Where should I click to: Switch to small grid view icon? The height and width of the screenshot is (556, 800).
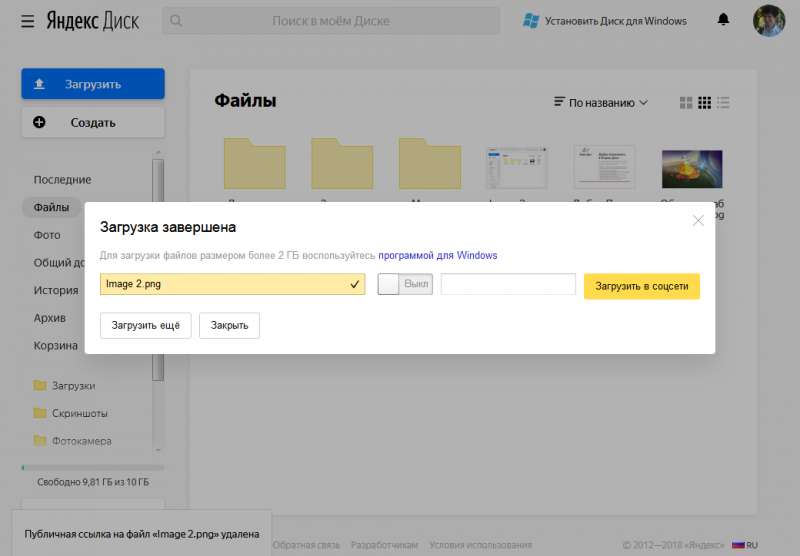coord(704,103)
